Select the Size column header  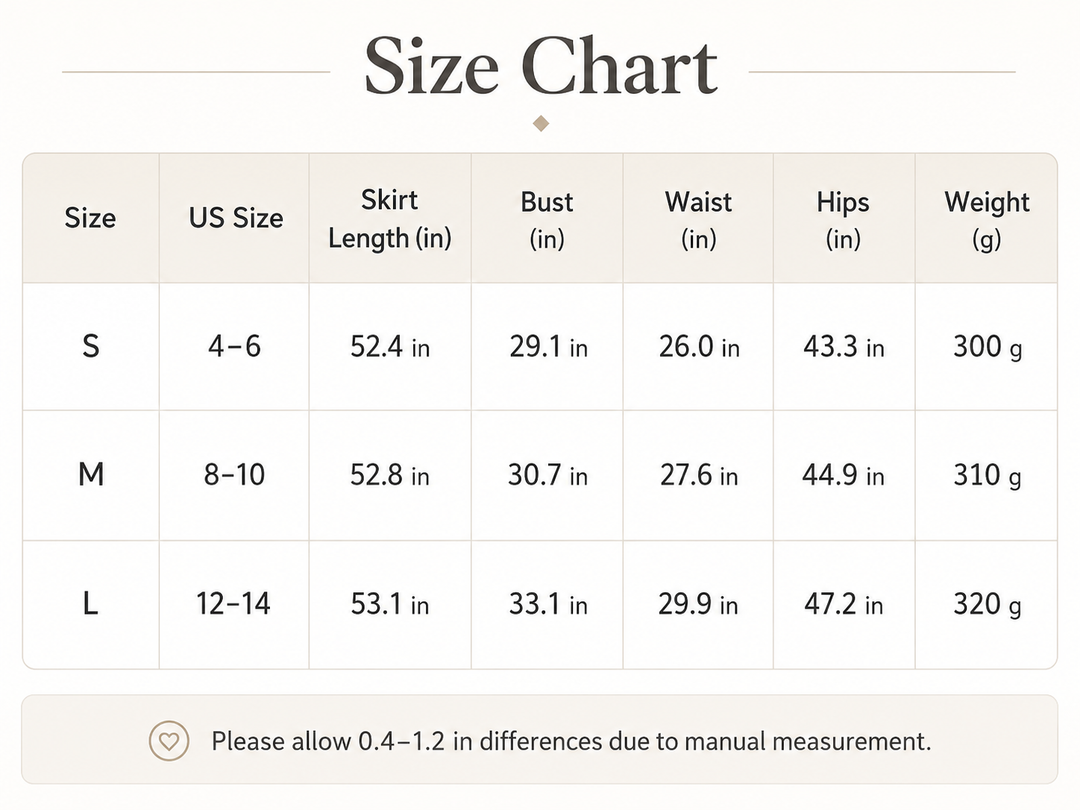click(x=90, y=218)
